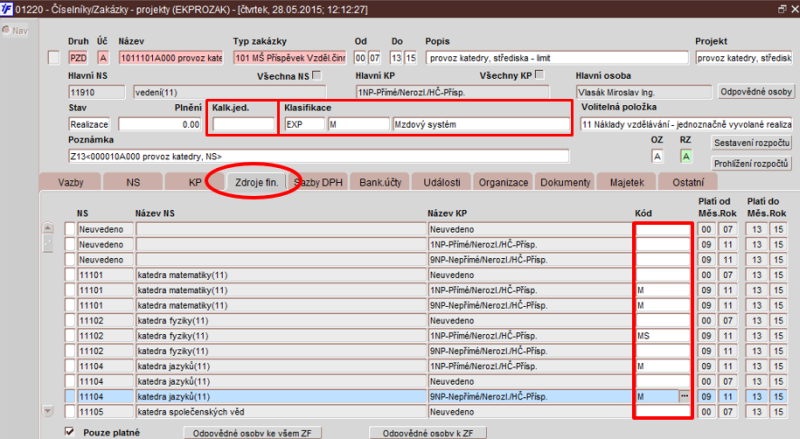Screen dimensions: 800x439
Task: Click the empty Kalk.jed. field
Action: (243, 124)
